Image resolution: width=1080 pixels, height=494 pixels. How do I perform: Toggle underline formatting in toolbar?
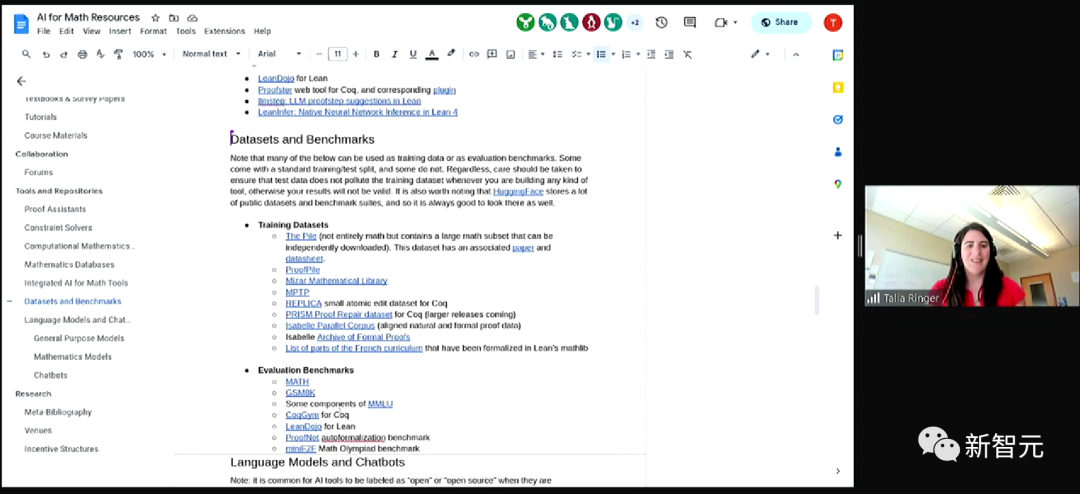tap(413, 54)
